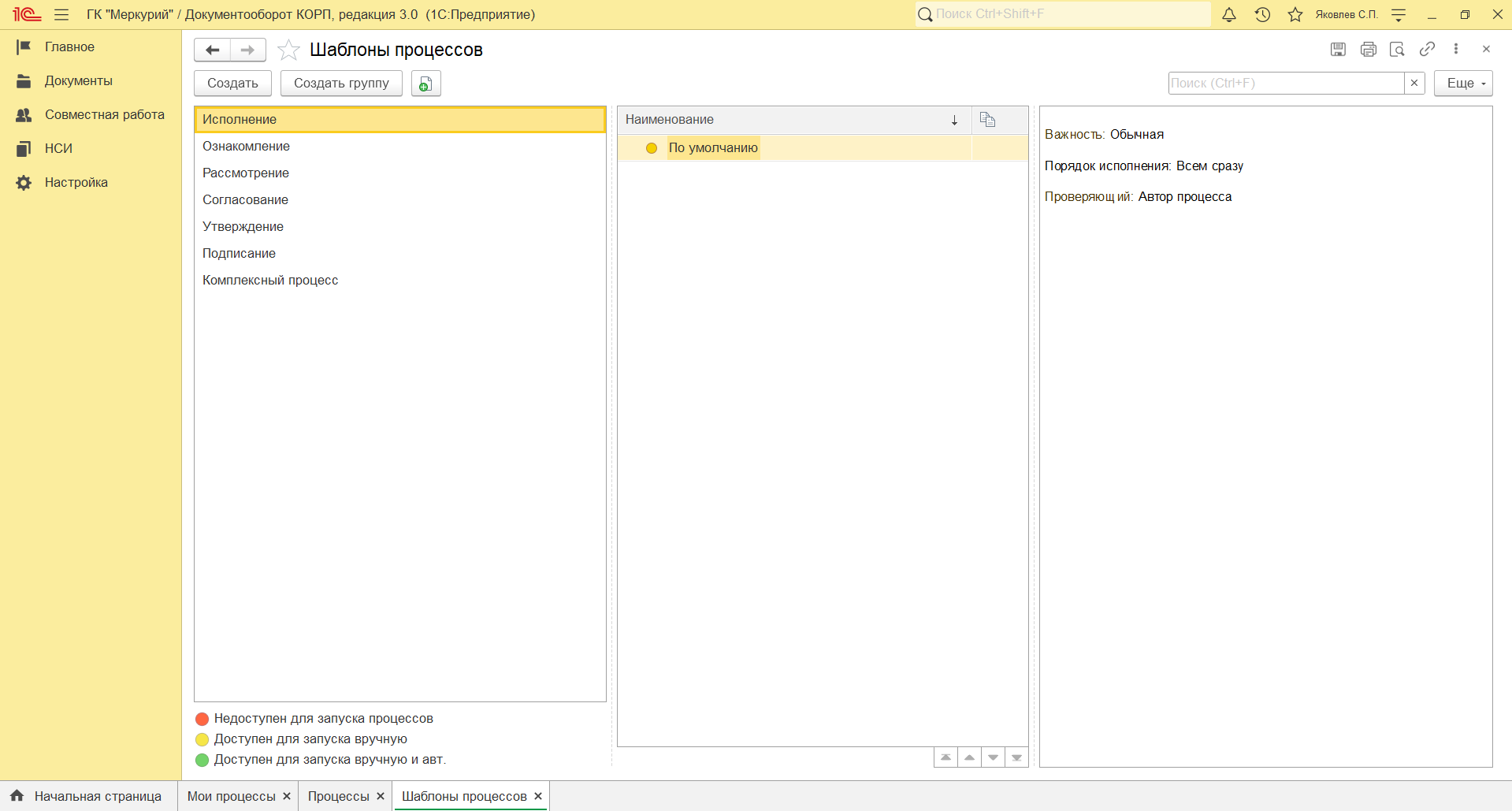Screen dimensions: 1512x811
Task: Click yellow legend Доступен для запуска вручную
Action: click(x=302, y=738)
